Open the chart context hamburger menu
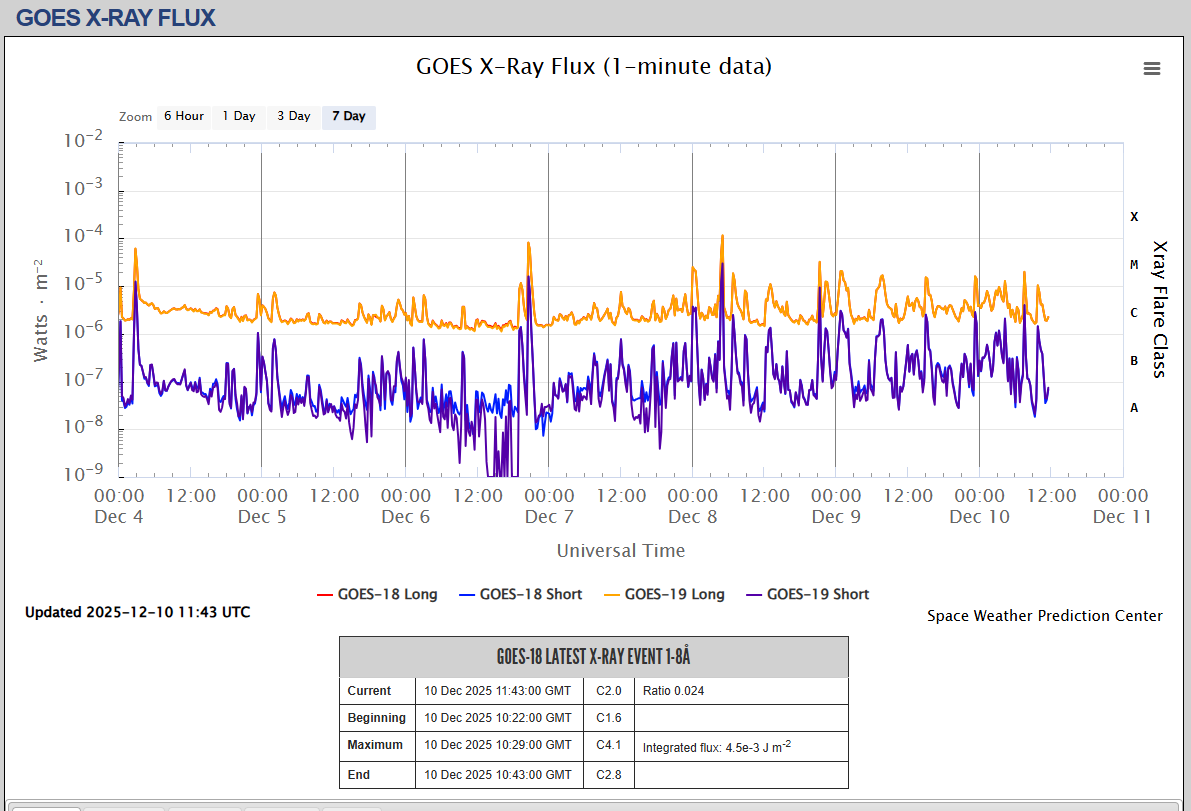The height and width of the screenshot is (811, 1191). click(1152, 68)
